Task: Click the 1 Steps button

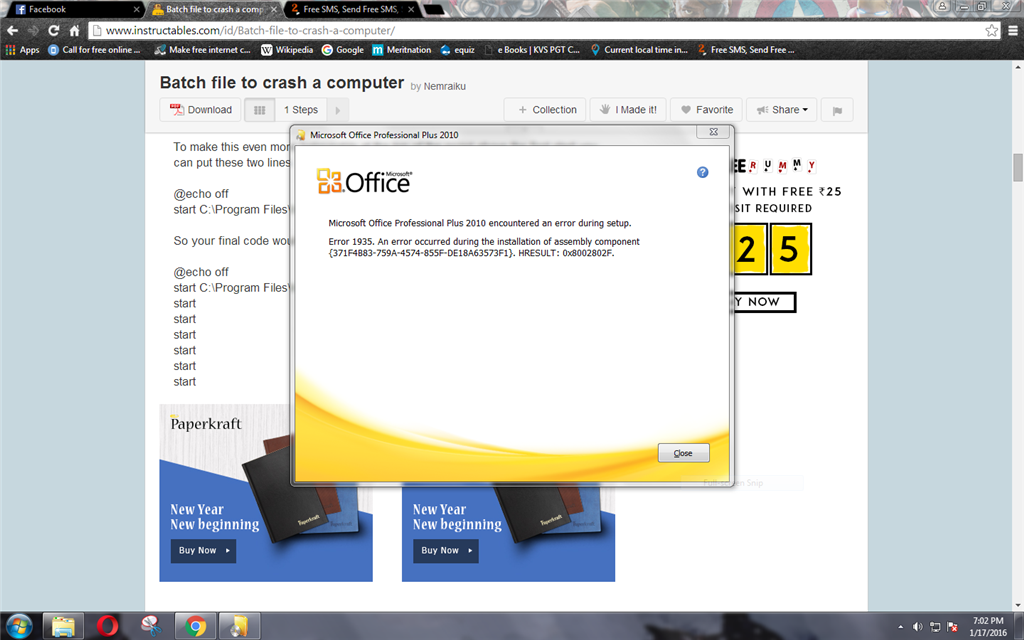Action: coord(300,110)
